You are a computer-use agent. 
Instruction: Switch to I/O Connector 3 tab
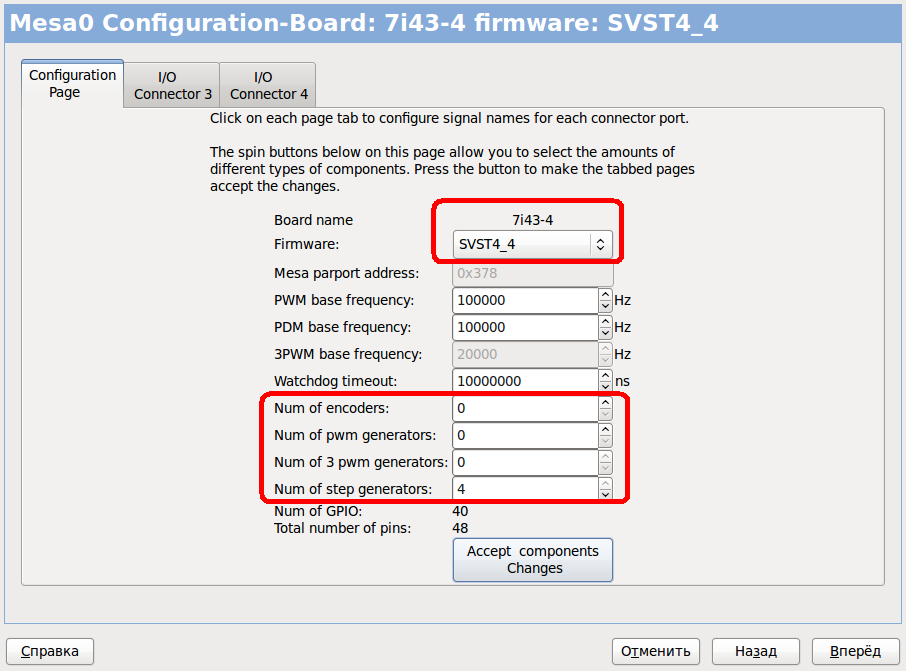point(172,86)
